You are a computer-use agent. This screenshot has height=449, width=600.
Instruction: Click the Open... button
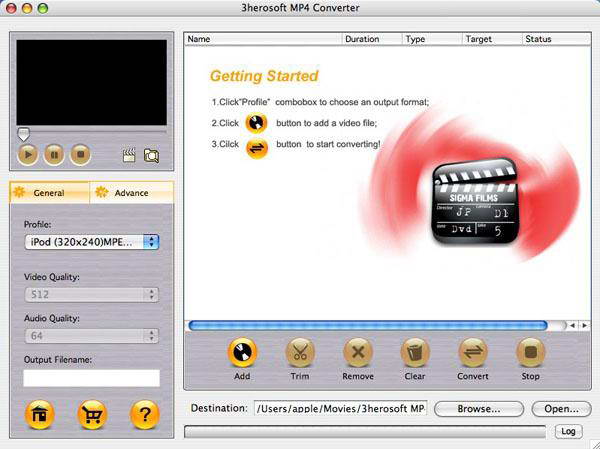(561, 409)
